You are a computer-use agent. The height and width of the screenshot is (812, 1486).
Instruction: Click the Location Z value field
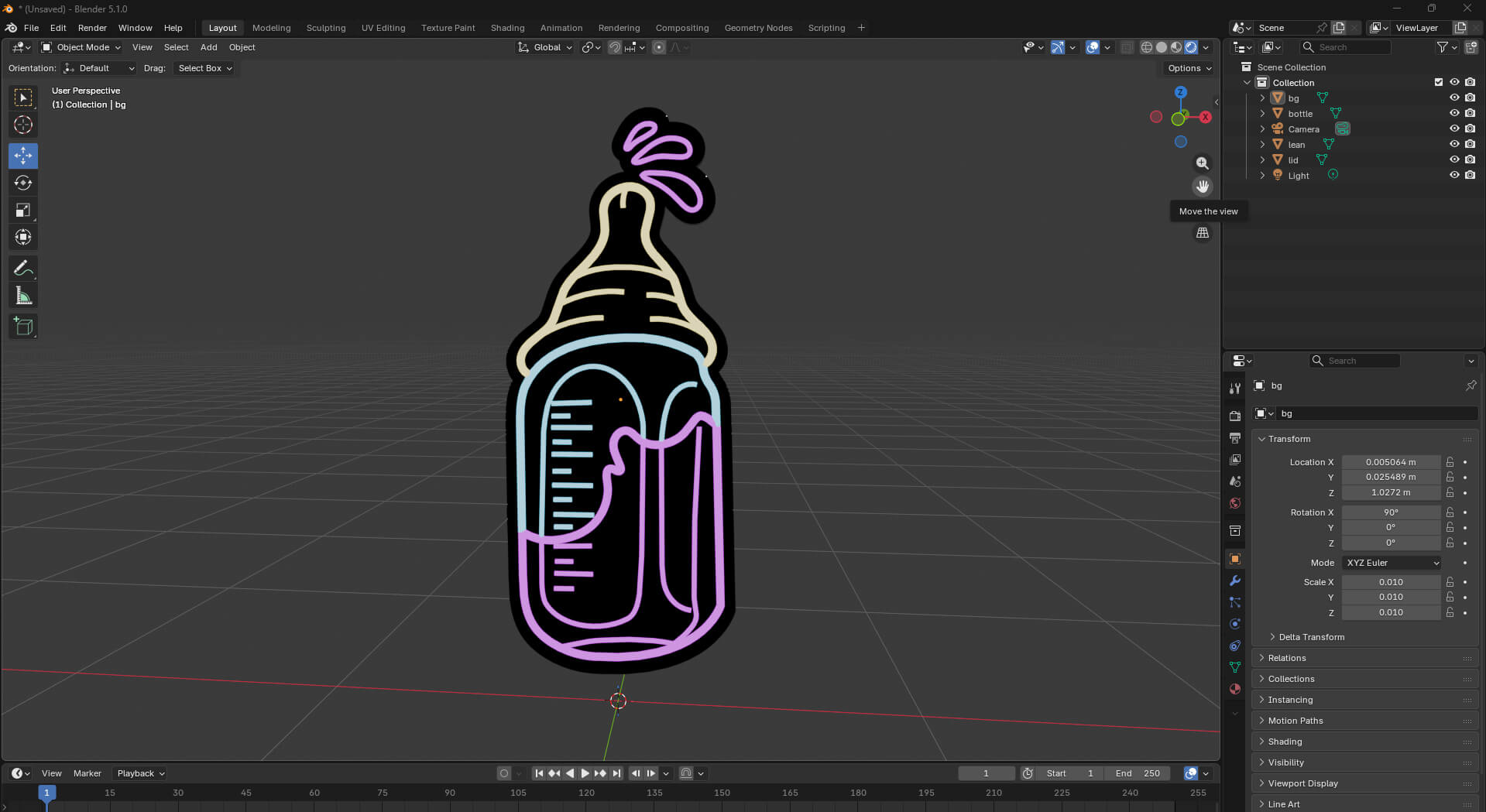pyautogui.click(x=1391, y=492)
